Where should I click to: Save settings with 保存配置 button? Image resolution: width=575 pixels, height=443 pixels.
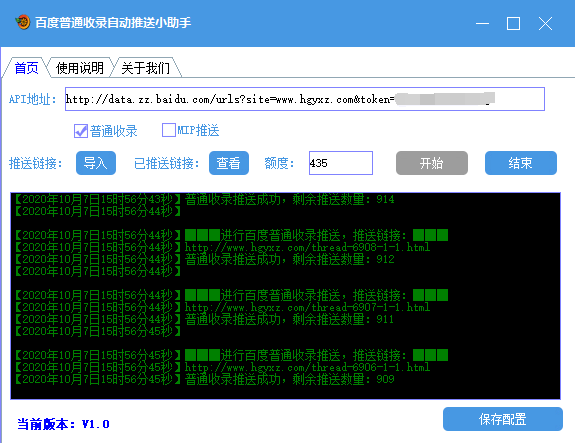503,419
